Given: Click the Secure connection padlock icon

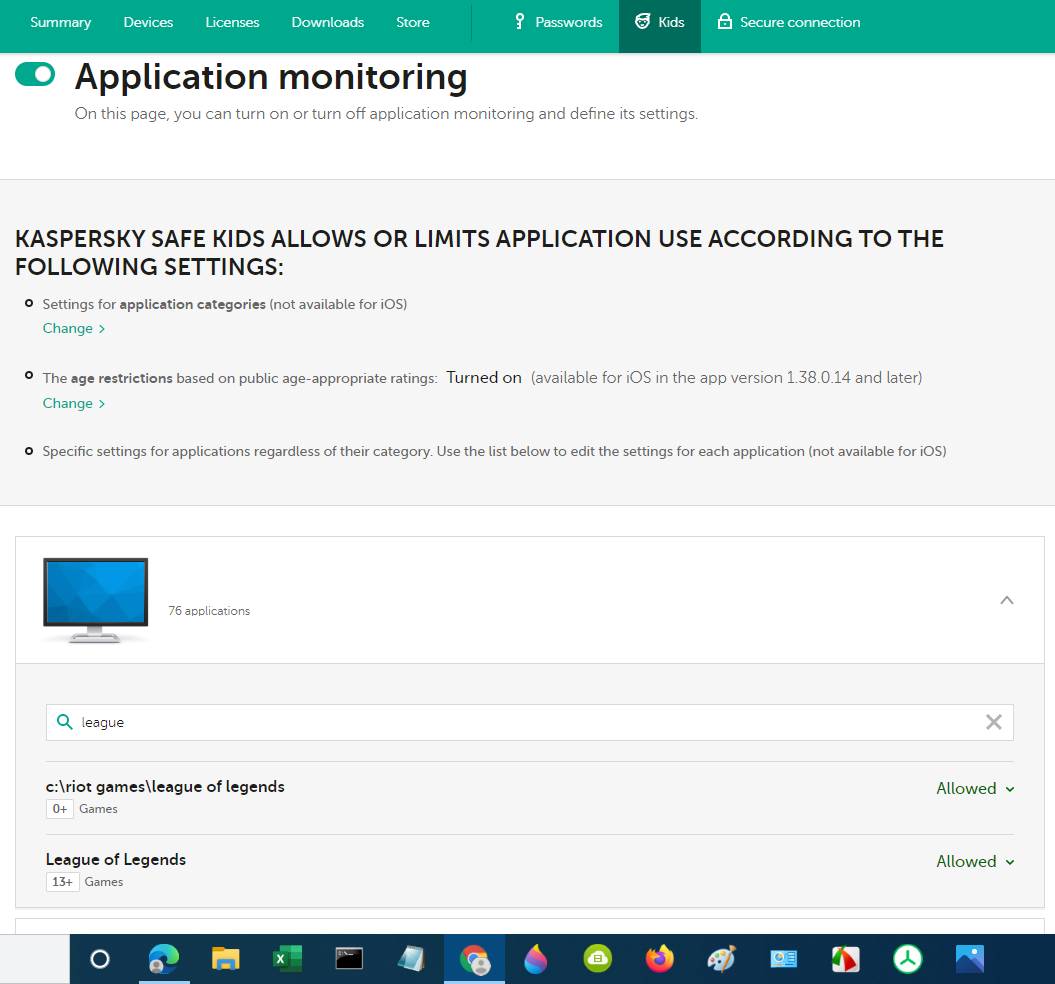Looking at the screenshot, I should (x=725, y=22).
